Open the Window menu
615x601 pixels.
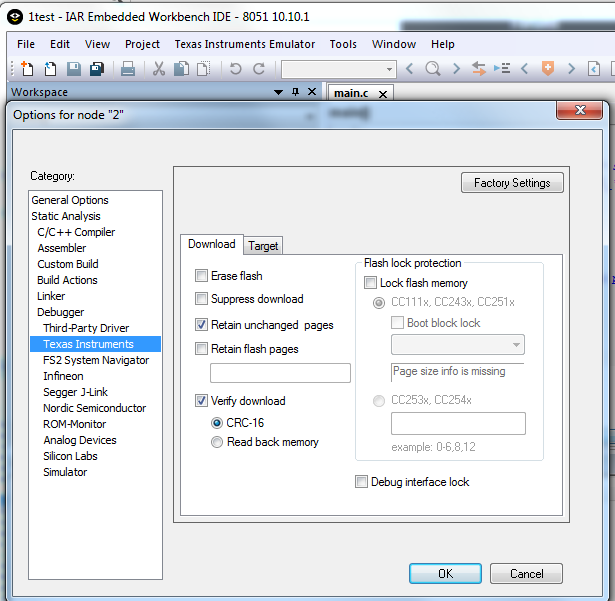[x=394, y=44]
